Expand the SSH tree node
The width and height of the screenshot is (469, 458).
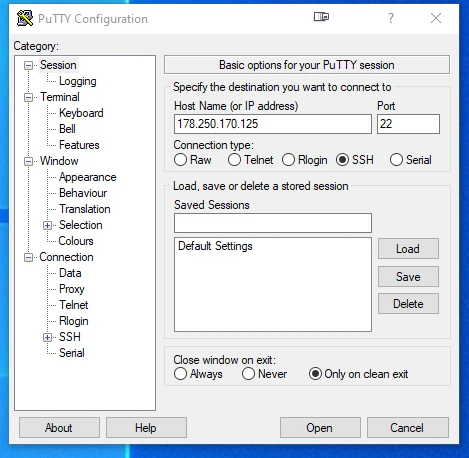tap(47, 337)
